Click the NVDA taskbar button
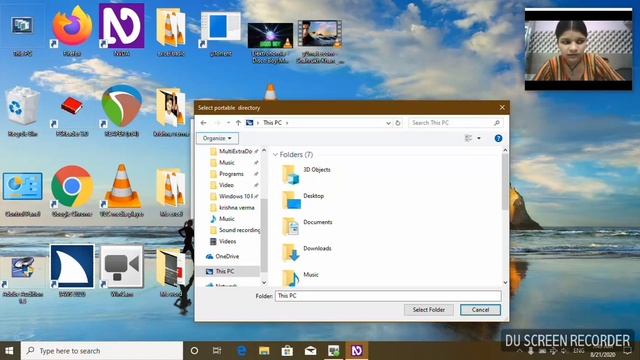Image resolution: width=640 pixels, height=360 pixels. (356, 351)
